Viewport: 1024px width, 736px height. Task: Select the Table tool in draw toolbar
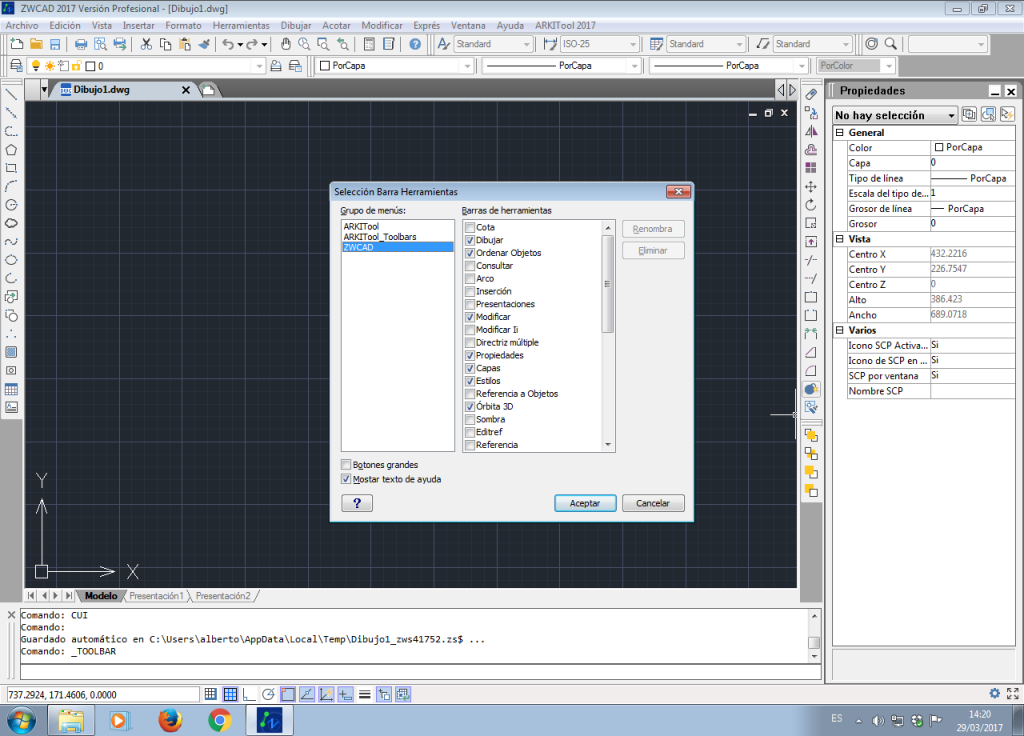click(x=11, y=389)
